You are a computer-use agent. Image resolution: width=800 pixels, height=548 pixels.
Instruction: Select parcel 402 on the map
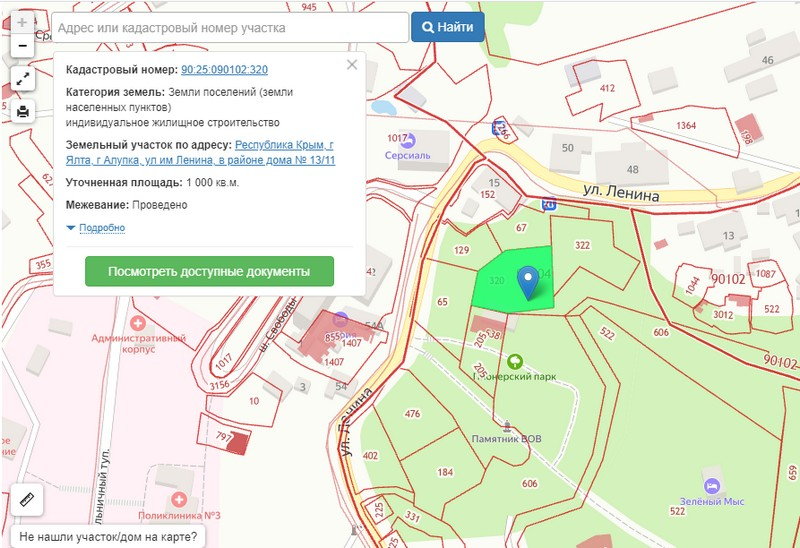(370, 455)
